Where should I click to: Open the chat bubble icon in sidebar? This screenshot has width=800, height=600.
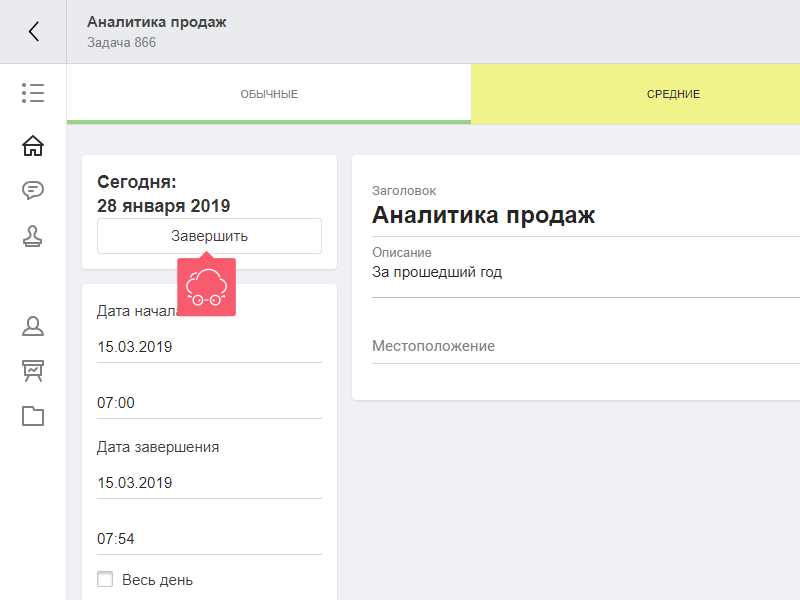[x=33, y=190]
